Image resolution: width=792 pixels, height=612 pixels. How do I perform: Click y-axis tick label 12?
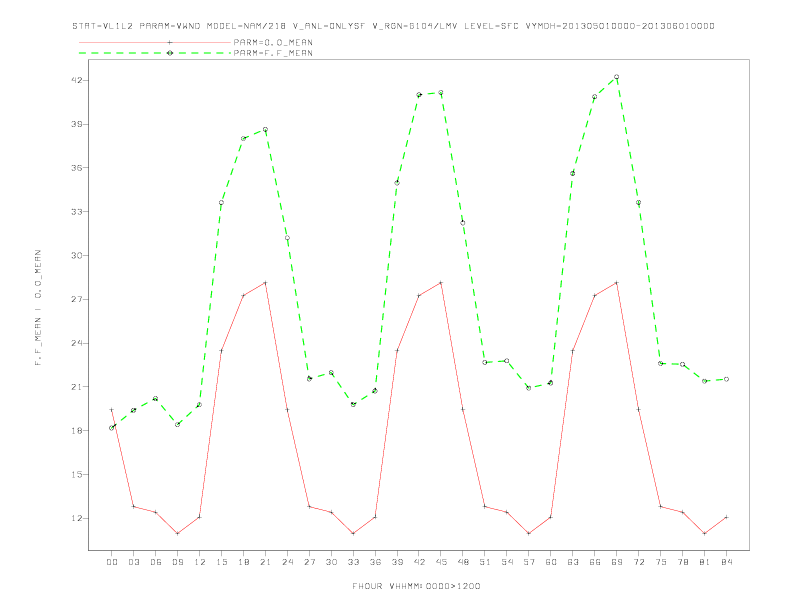(x=76, y=519)
